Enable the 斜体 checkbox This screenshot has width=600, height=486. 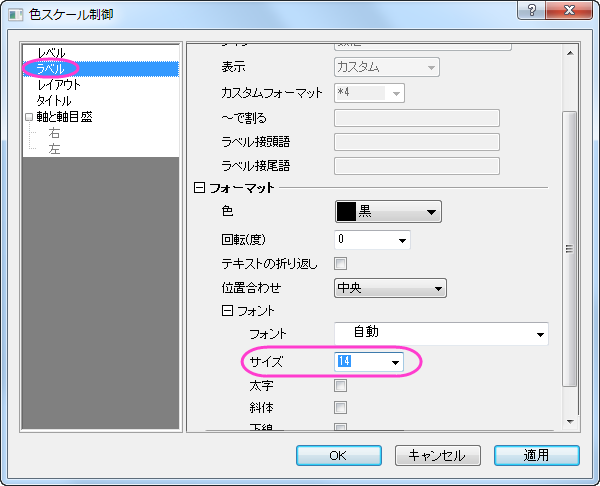341,408
